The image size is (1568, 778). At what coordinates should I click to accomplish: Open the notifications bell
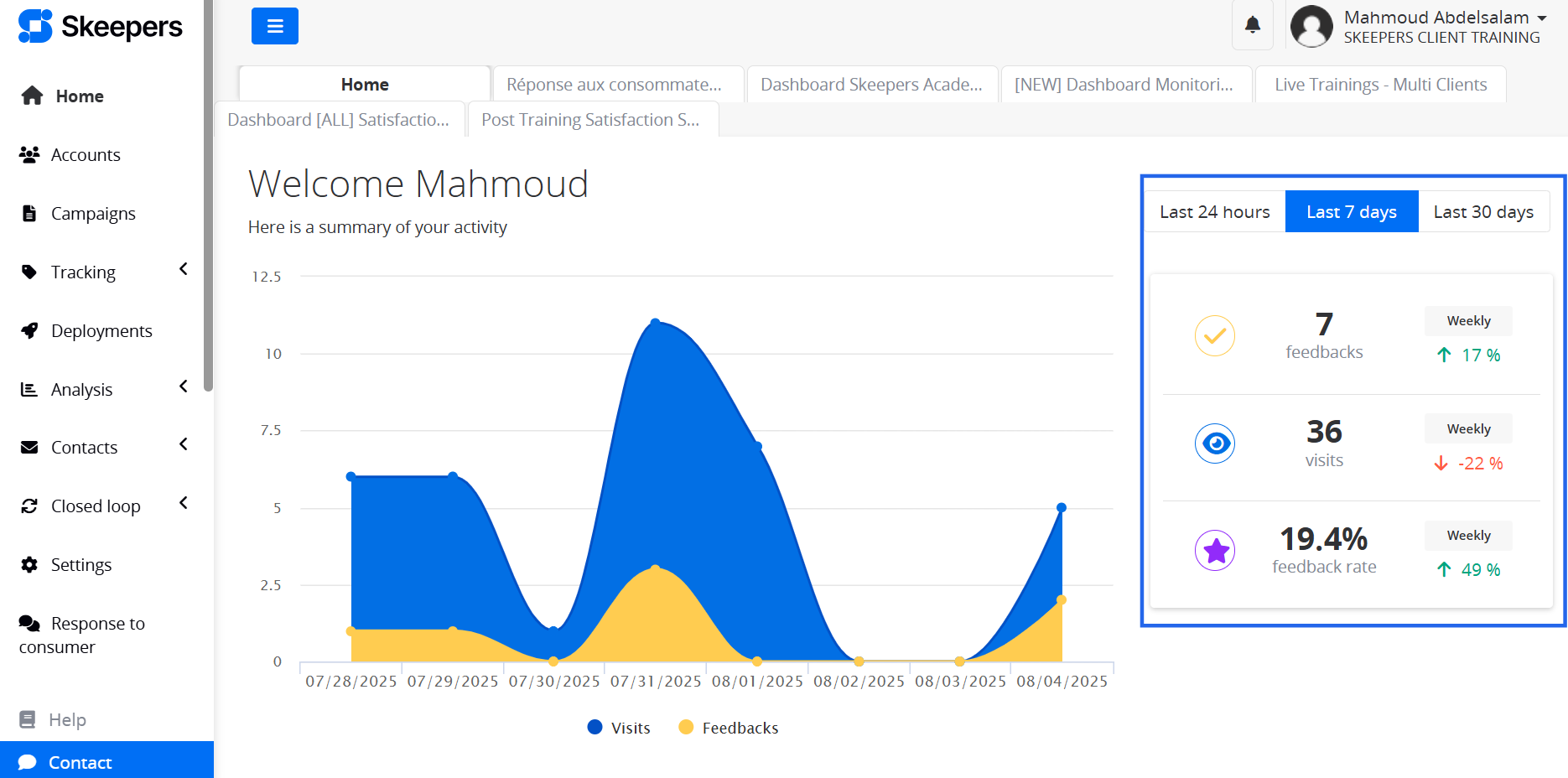pos(1252,25)
